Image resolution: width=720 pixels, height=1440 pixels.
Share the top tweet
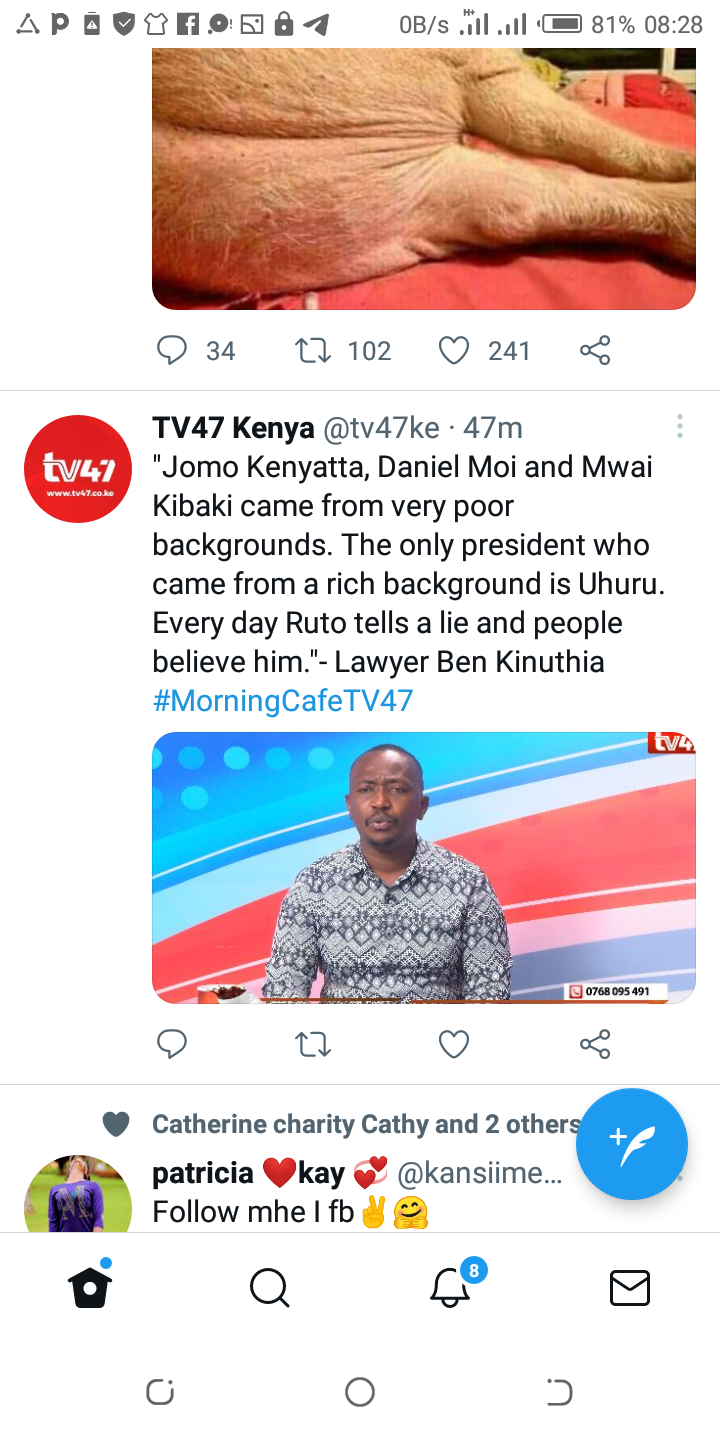click(595, 350)
